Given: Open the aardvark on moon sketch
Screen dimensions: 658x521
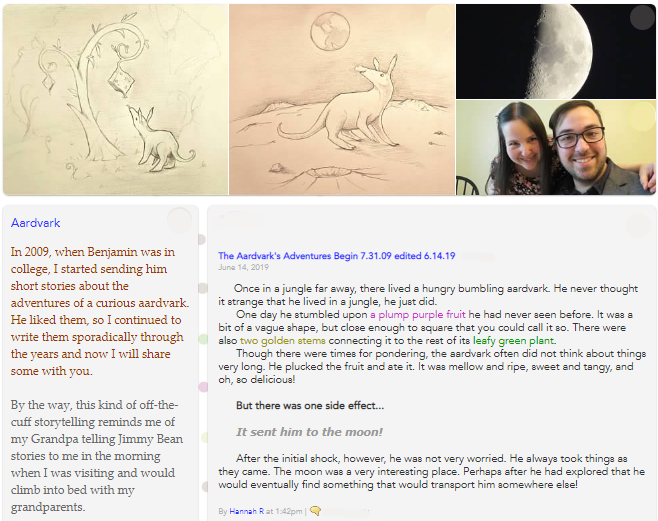Looking at the screenshot, I should [x=342, y=100].
